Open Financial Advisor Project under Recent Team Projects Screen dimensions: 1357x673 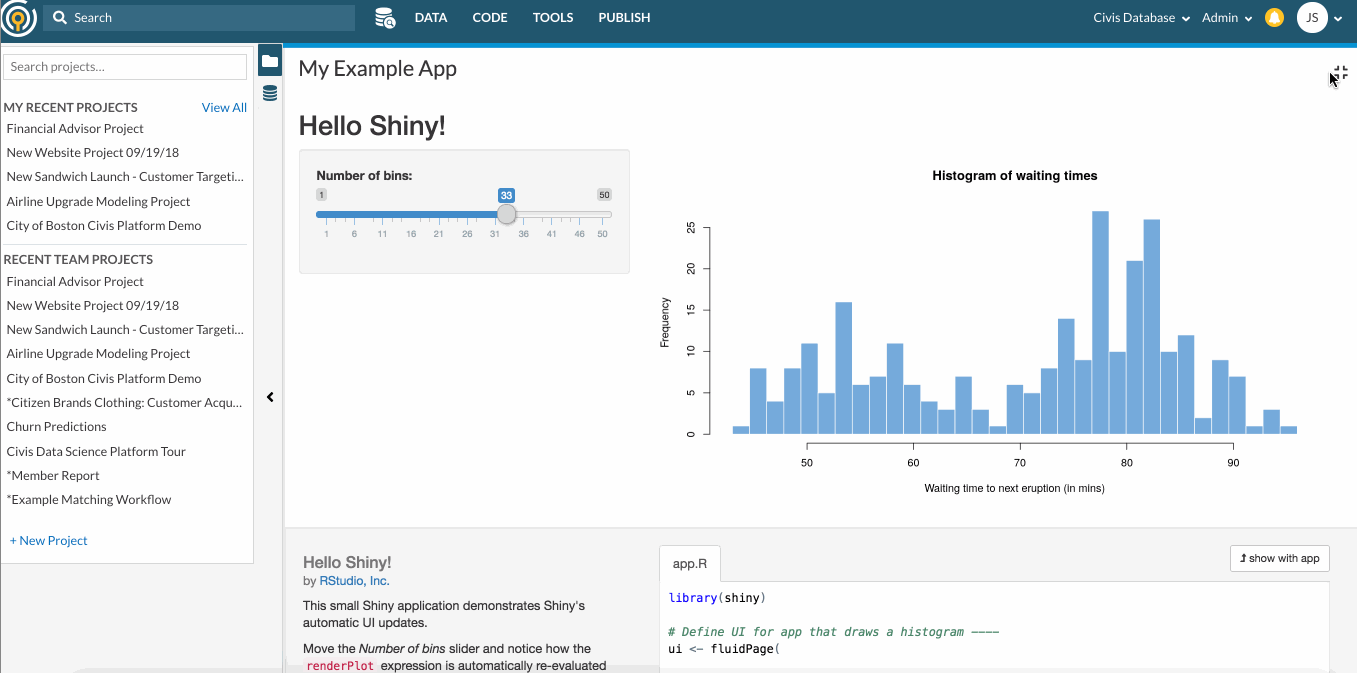[75, 282]
